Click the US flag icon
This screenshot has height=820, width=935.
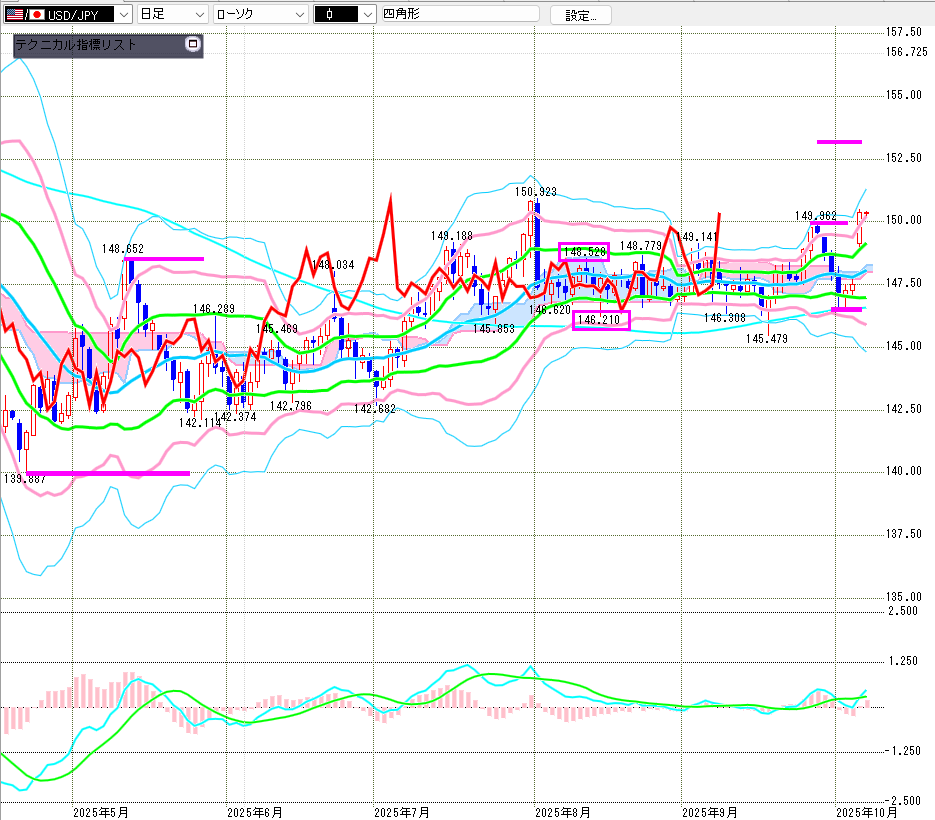coord(15,15)
